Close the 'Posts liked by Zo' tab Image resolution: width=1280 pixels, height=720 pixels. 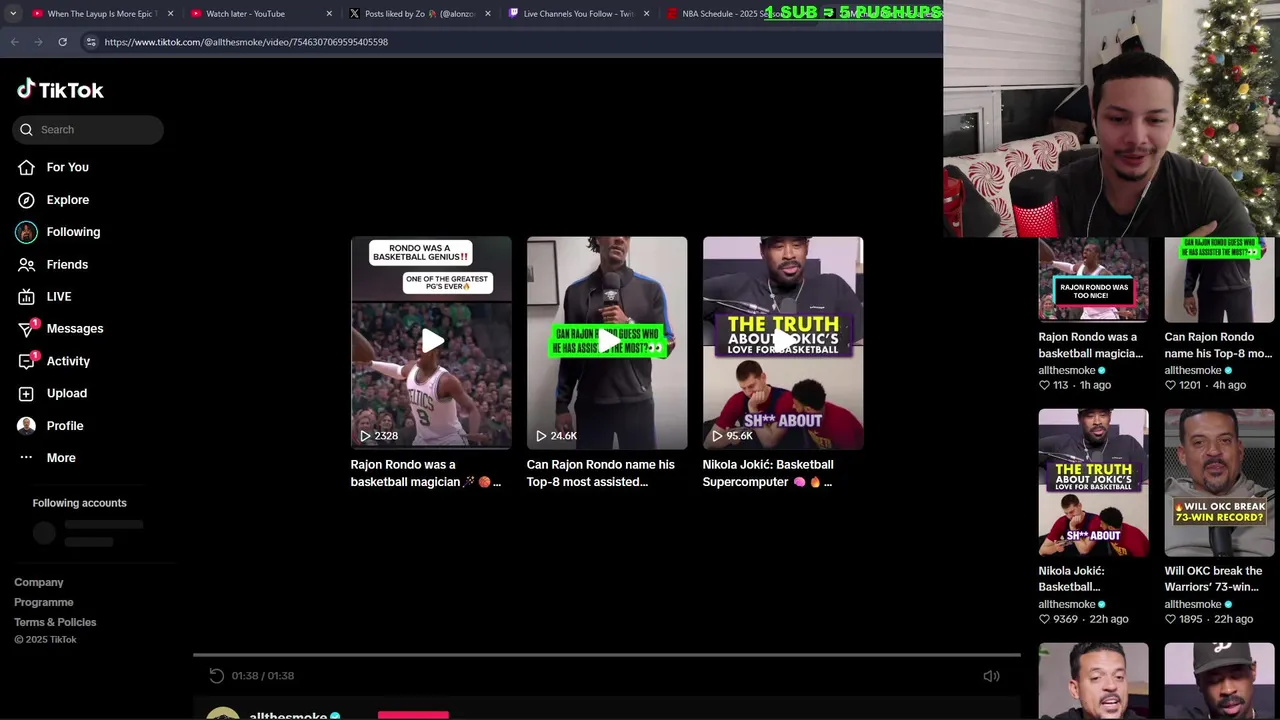tap(488, 14)
